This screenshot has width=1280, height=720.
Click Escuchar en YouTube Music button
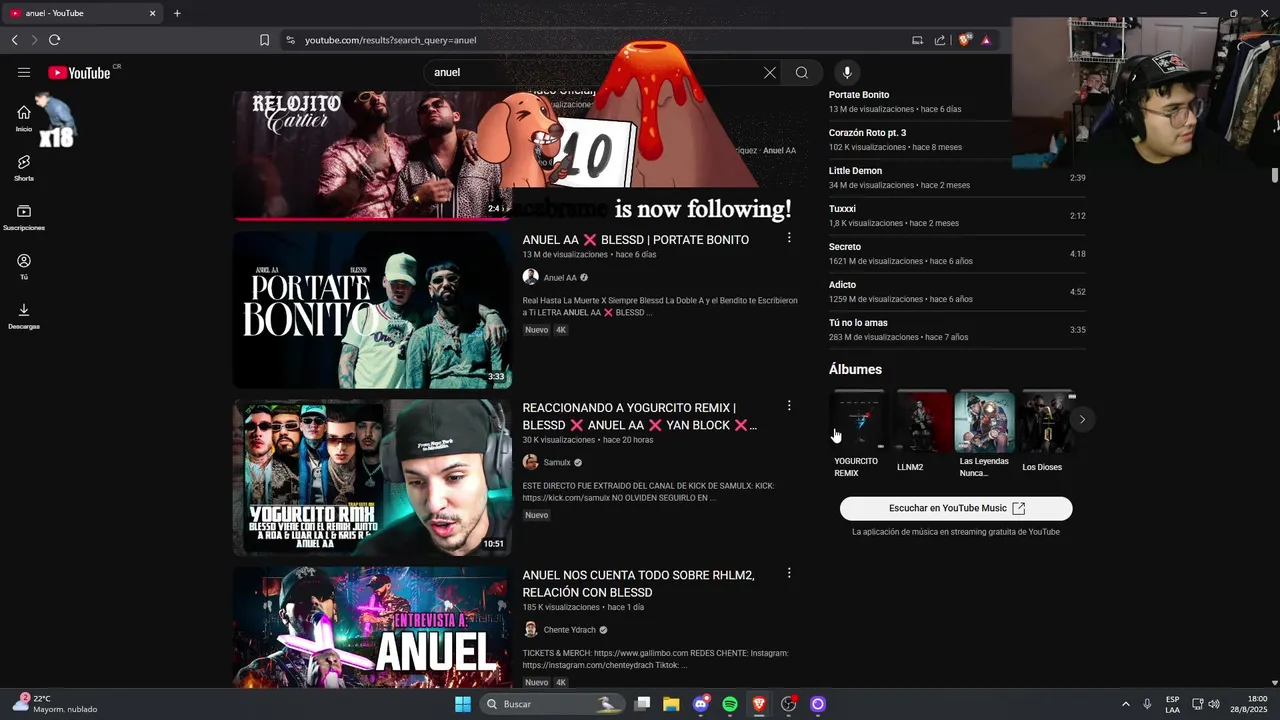click(956, 508)
